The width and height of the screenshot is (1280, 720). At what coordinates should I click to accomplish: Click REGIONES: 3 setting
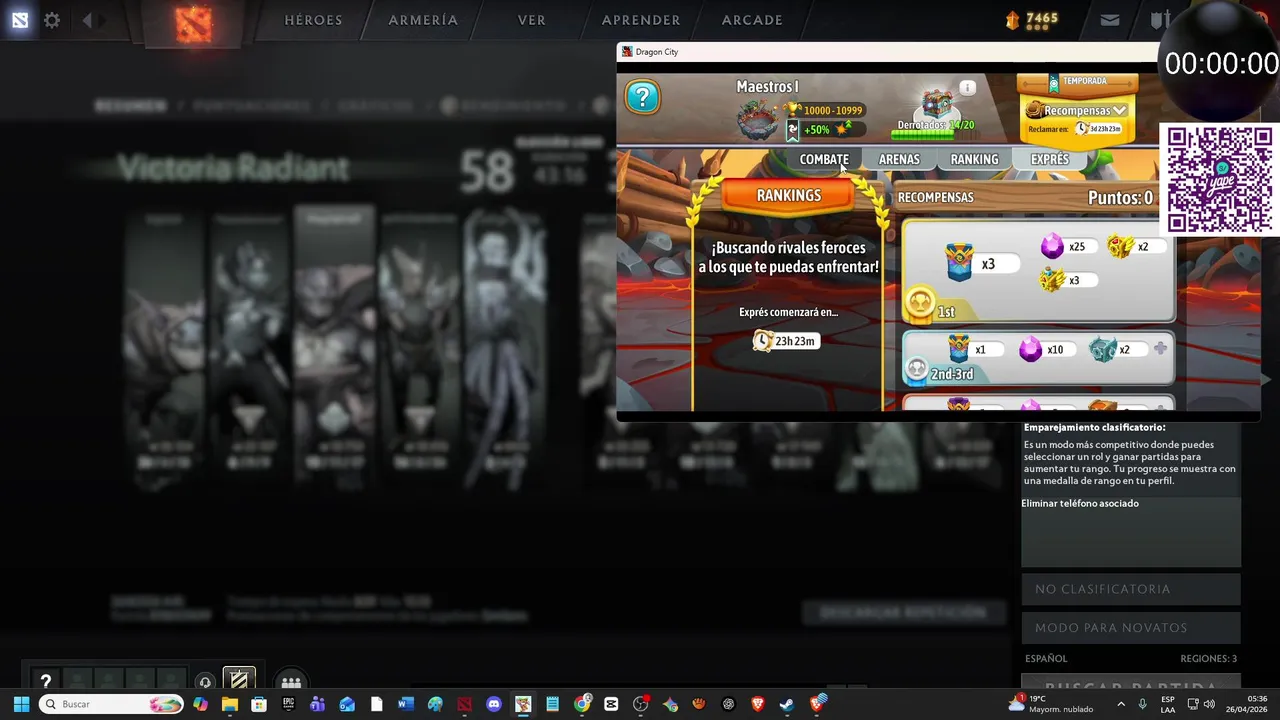[1208, 658]
